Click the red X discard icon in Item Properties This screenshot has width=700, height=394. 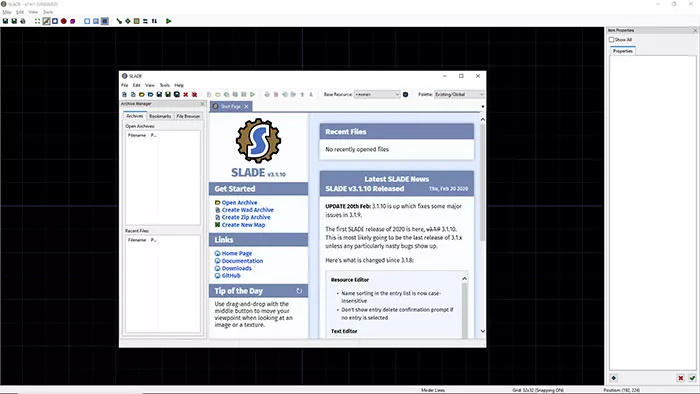(x=680, y=378)
